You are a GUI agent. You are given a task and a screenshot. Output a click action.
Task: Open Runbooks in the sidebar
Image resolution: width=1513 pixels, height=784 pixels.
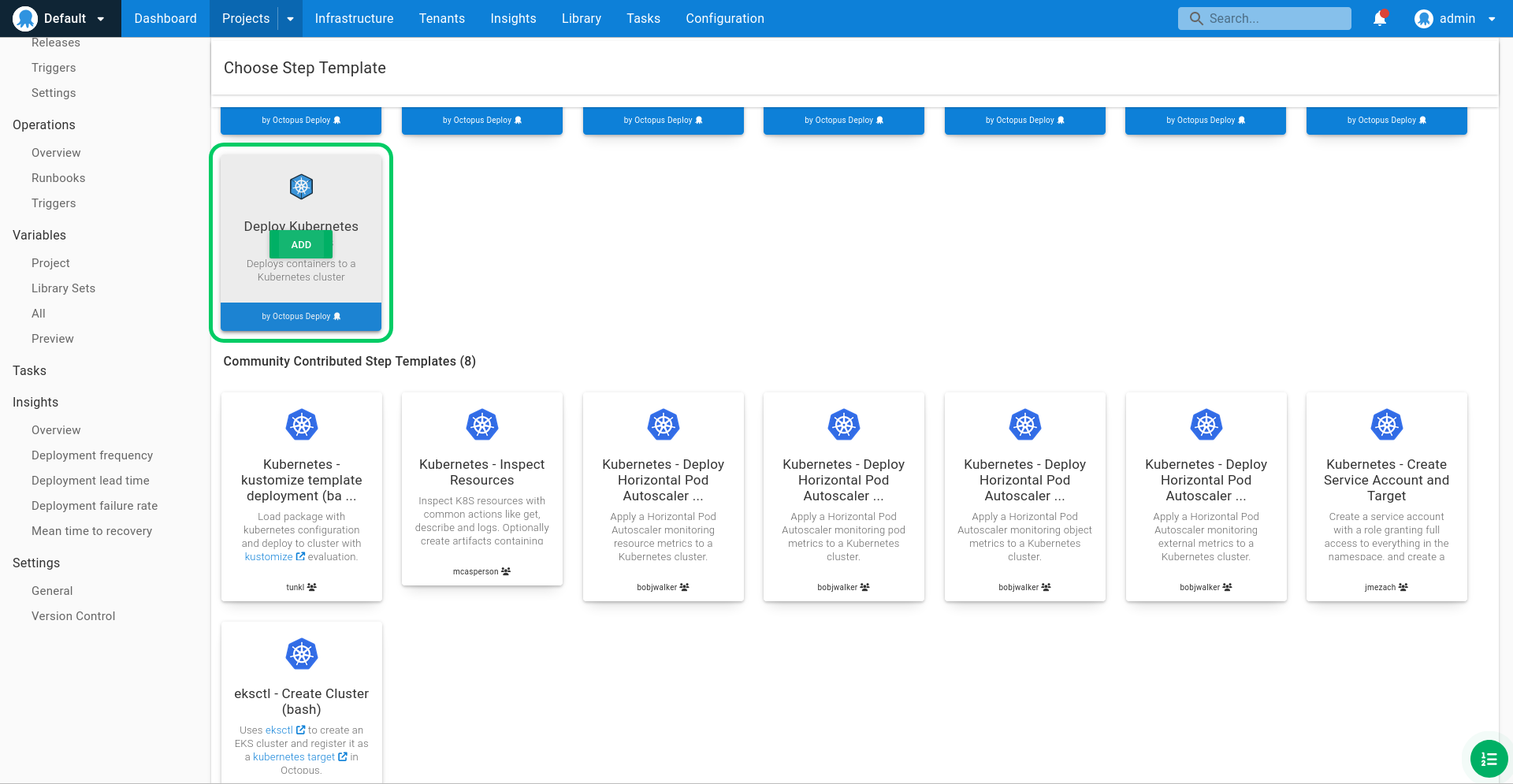click(58, 178)
